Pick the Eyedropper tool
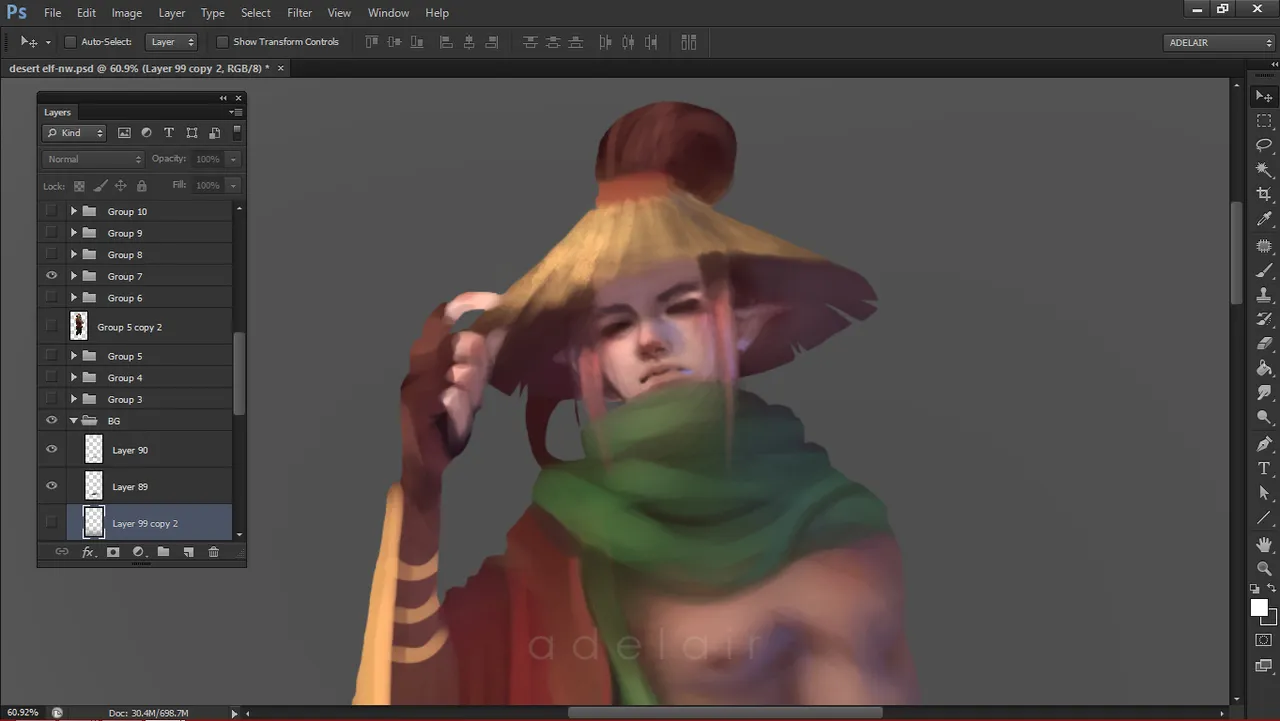Image resolution: width=1280 pixels, height=721 pixels. (x=1264, y=219)
